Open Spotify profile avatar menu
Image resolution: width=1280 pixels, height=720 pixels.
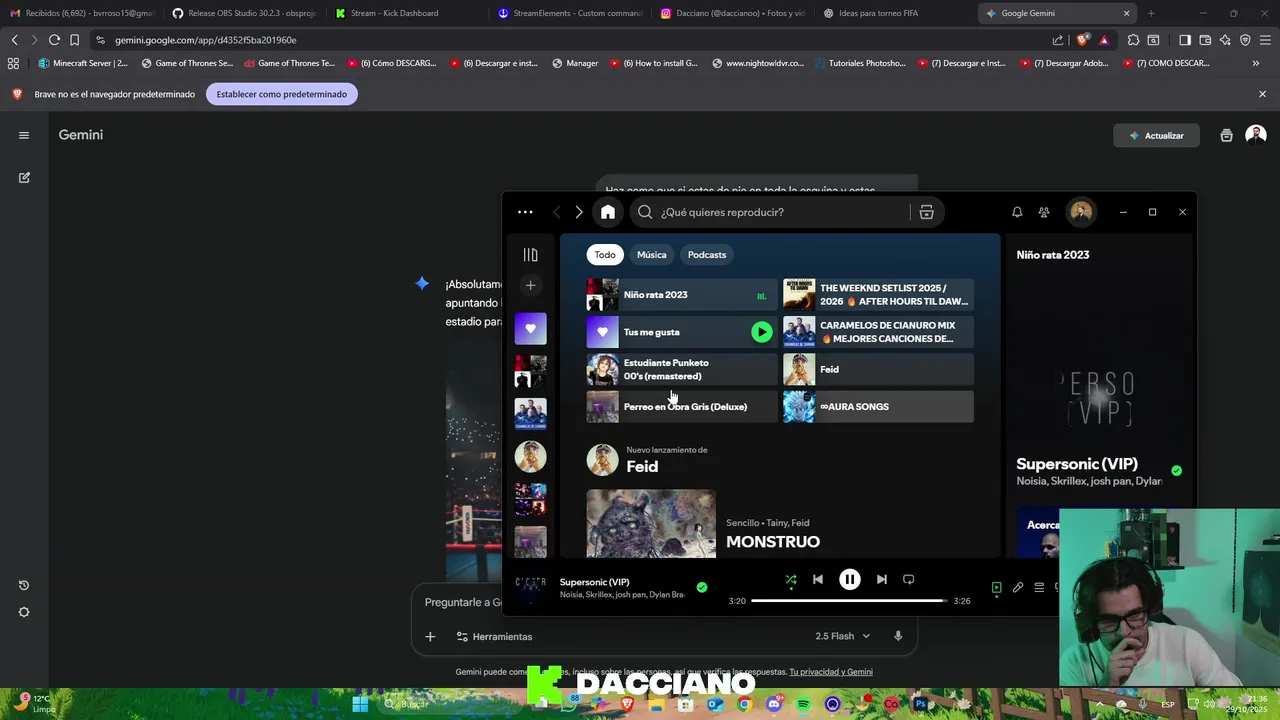tap(1081, 212)
